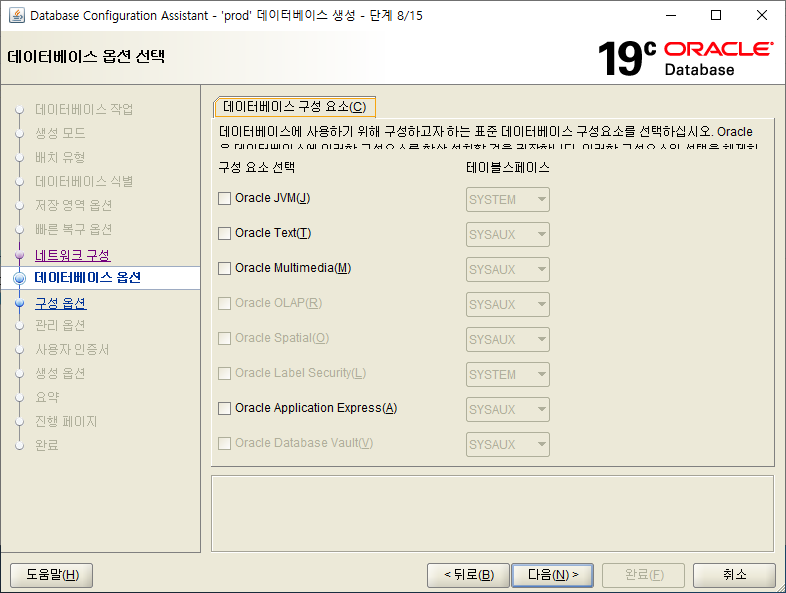Click the 도움말(H) help button
The width and height of the screenshot is (786, 593).
(52, 574)
